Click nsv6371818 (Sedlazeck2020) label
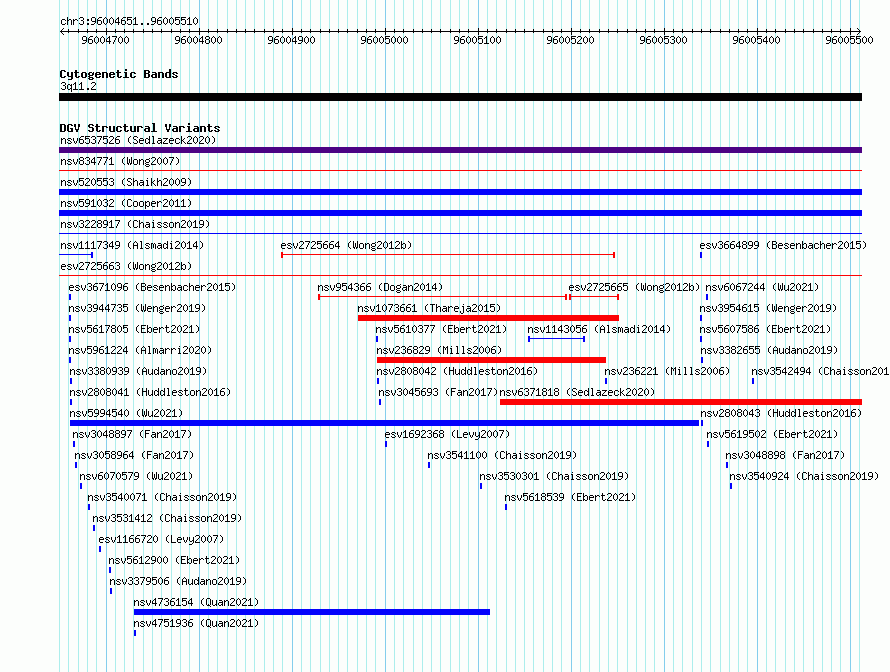This screenshot has width=890, height=672. click(x=577, y=392)
